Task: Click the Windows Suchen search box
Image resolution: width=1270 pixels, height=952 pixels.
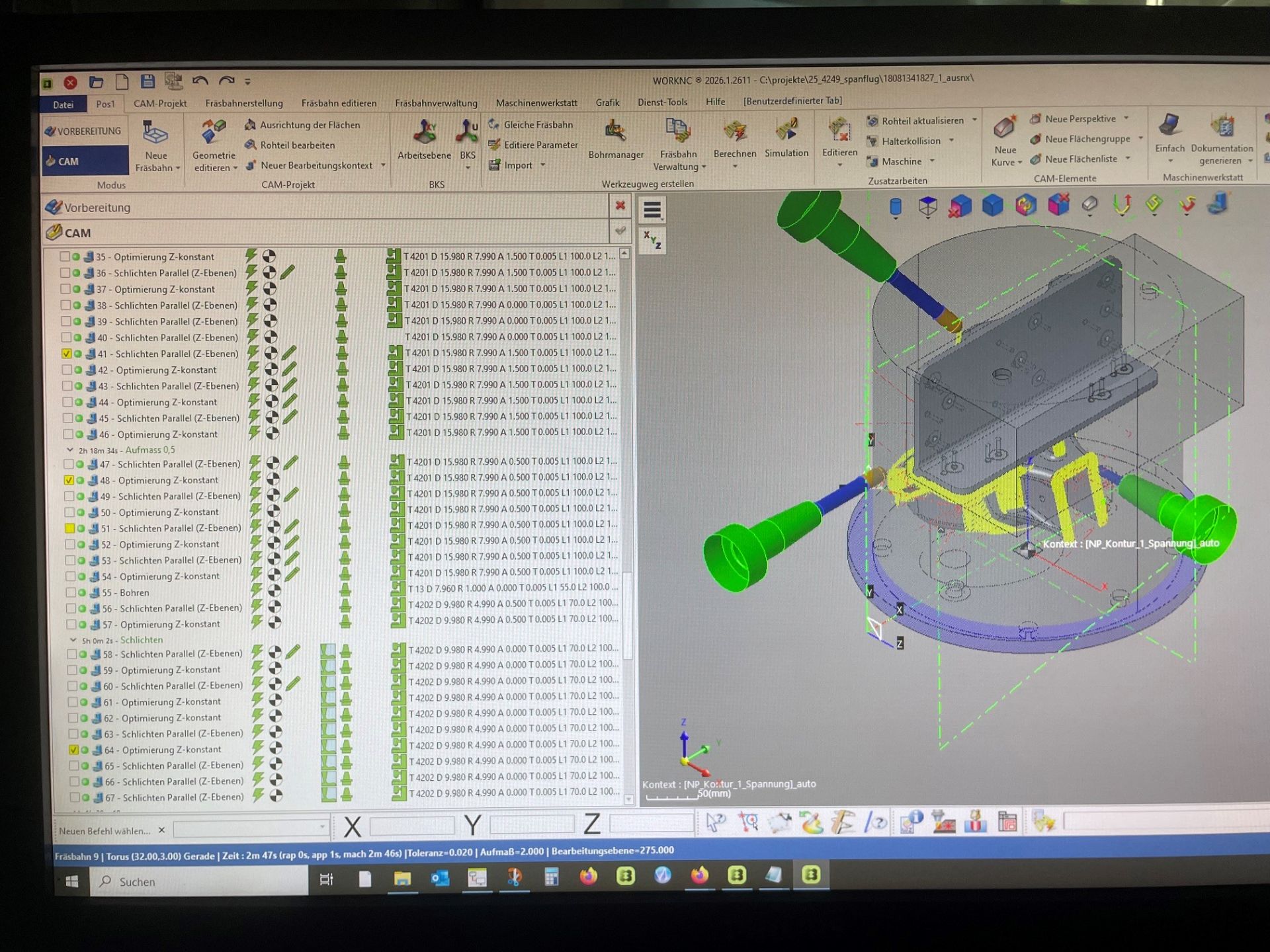Action: point(199,882)
